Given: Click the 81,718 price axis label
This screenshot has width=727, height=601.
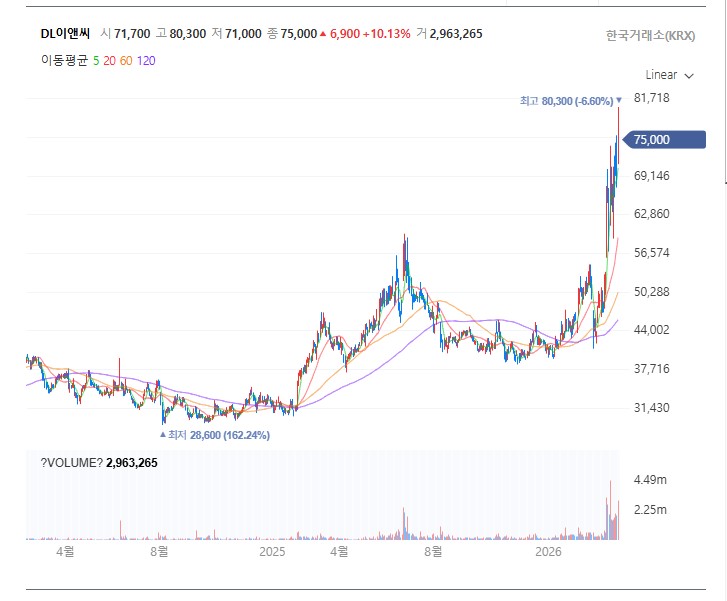Looking at the screenshot, I should (x=651, y=98).
